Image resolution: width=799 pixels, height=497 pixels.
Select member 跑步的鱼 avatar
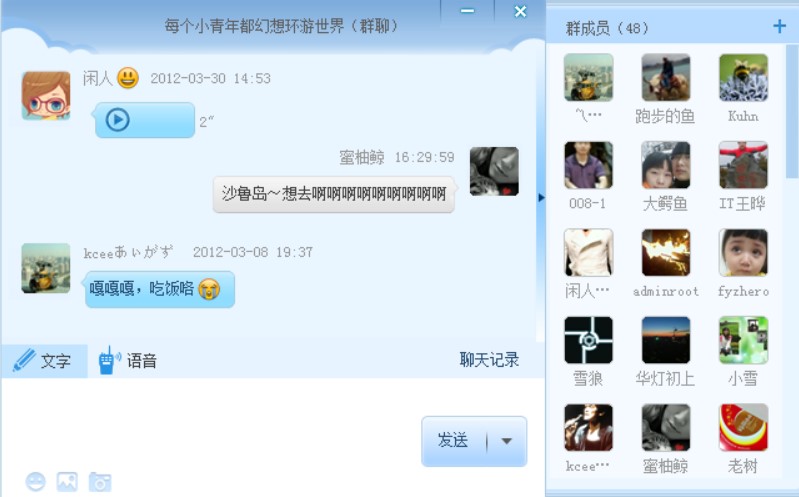pos(665,77)
